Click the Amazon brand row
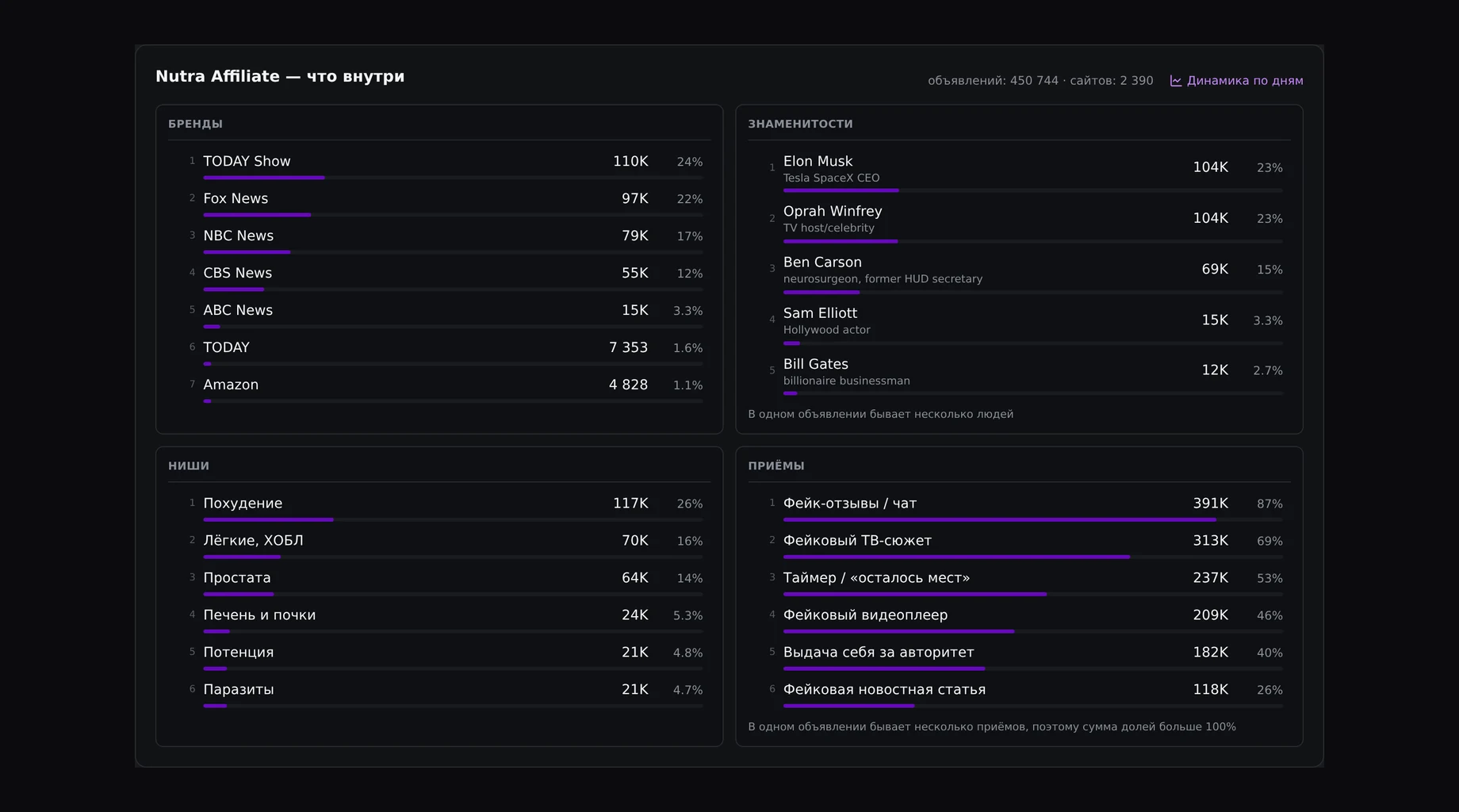Image resolution: width=1459 pixels, height=812 pixels. [445, 389]
